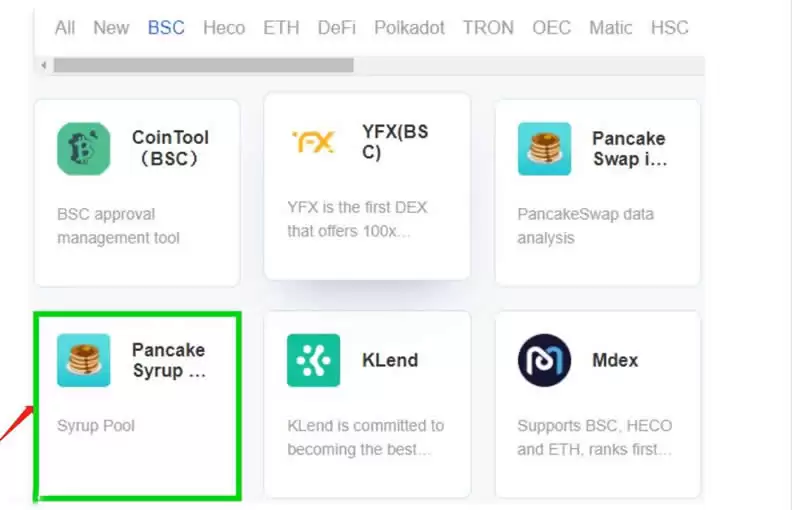The height and width of the screenshot is (510, 800).
Task: Click the Pancake Swap info pancake icon
Action: point(544,149)
